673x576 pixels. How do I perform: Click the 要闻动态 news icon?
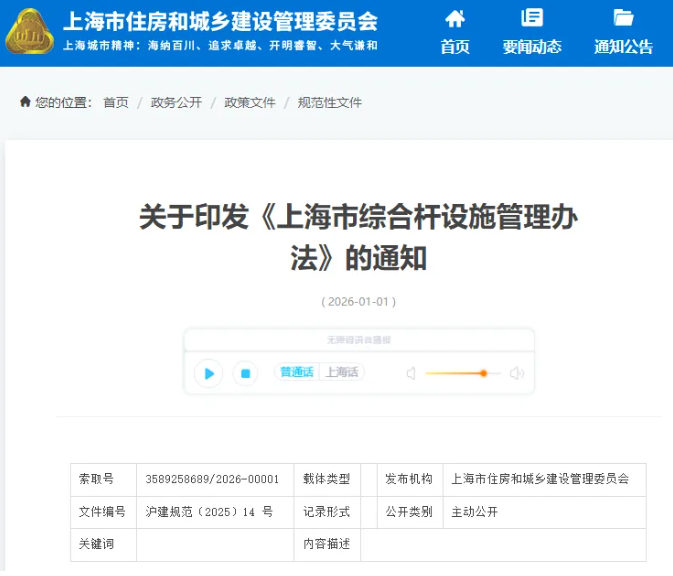tap(532, 18)
